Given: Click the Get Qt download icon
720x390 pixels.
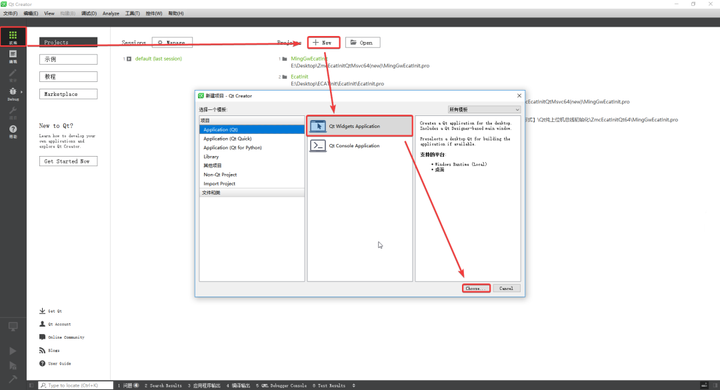Looking at the screenshot, I should click(42, 311).
